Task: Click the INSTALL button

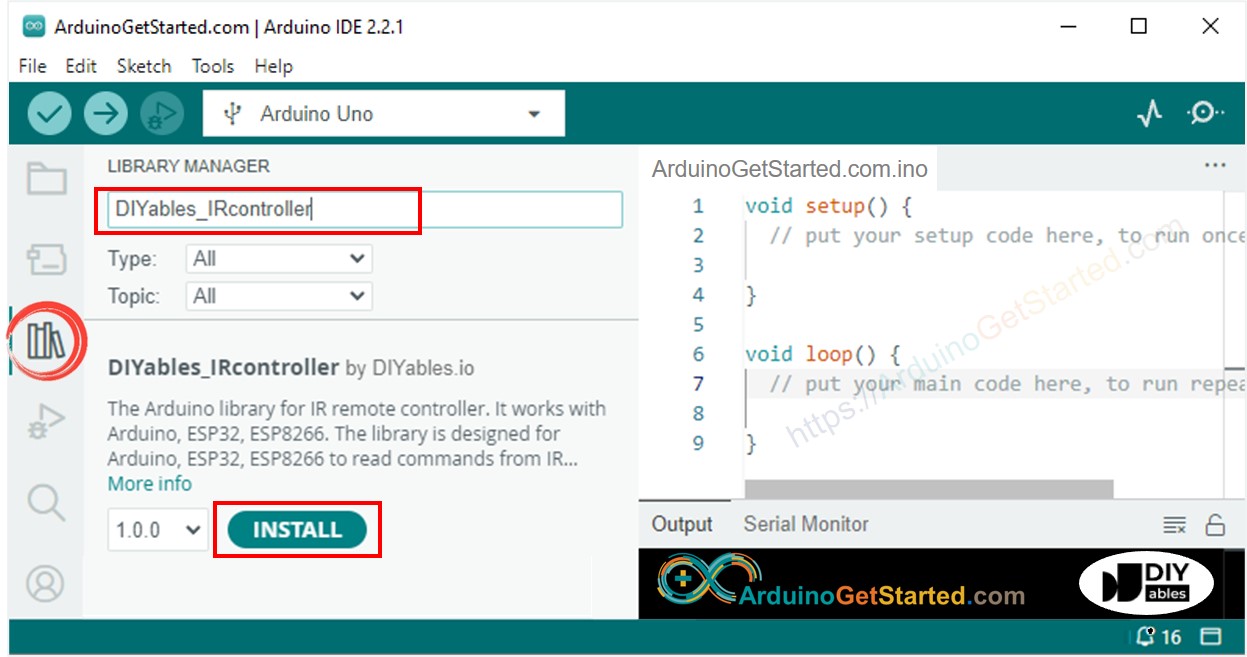Action: pos(297,530)
